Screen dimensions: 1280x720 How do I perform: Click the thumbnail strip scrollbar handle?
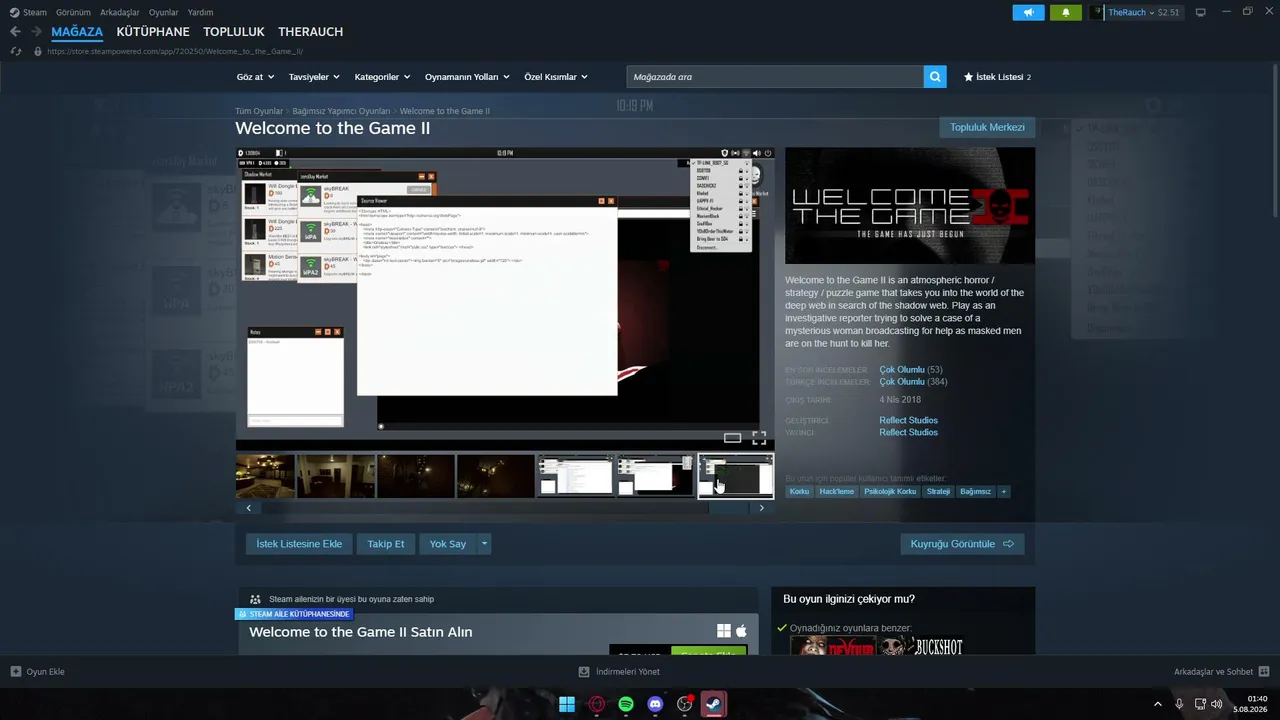pyautogui.click(x=728, y=508)
